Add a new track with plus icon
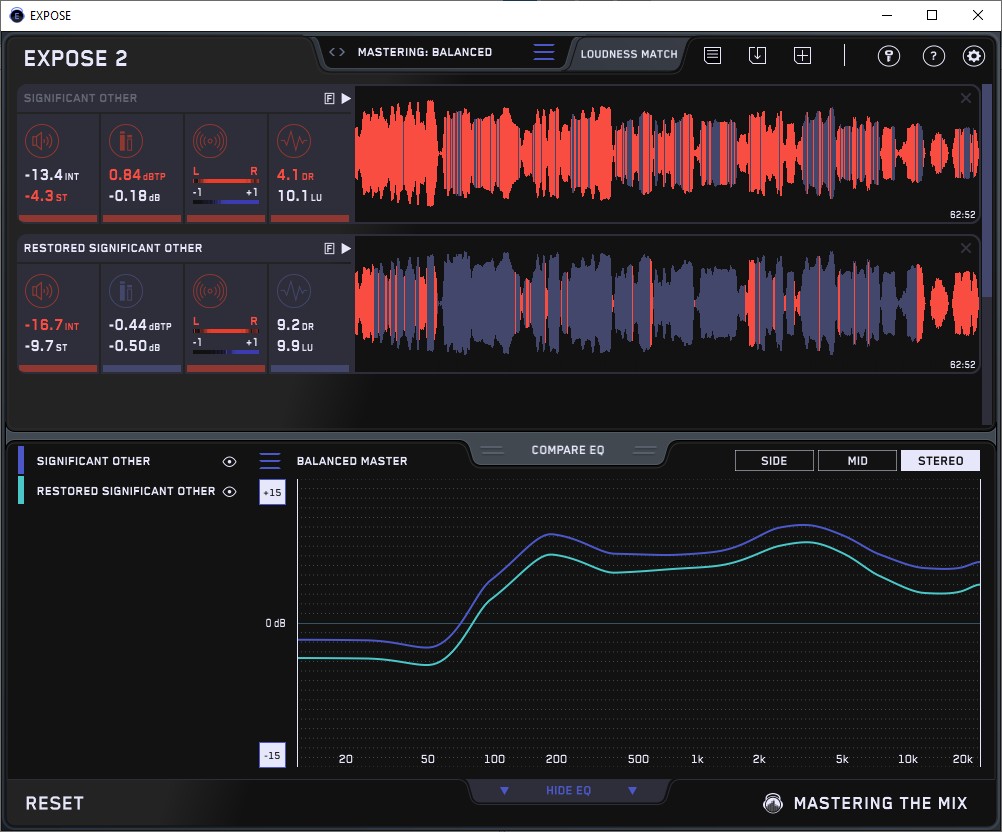The image size is (1002, 832). tap(802, 56)
